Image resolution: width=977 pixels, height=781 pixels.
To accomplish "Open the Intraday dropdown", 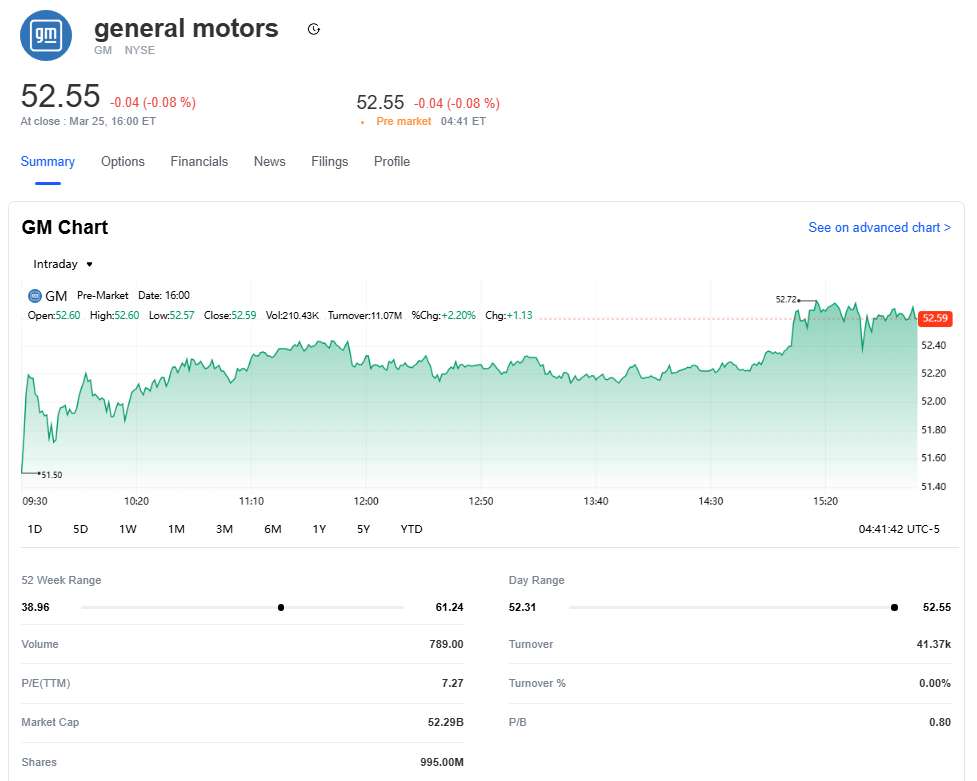I will (x=63, y=264).
